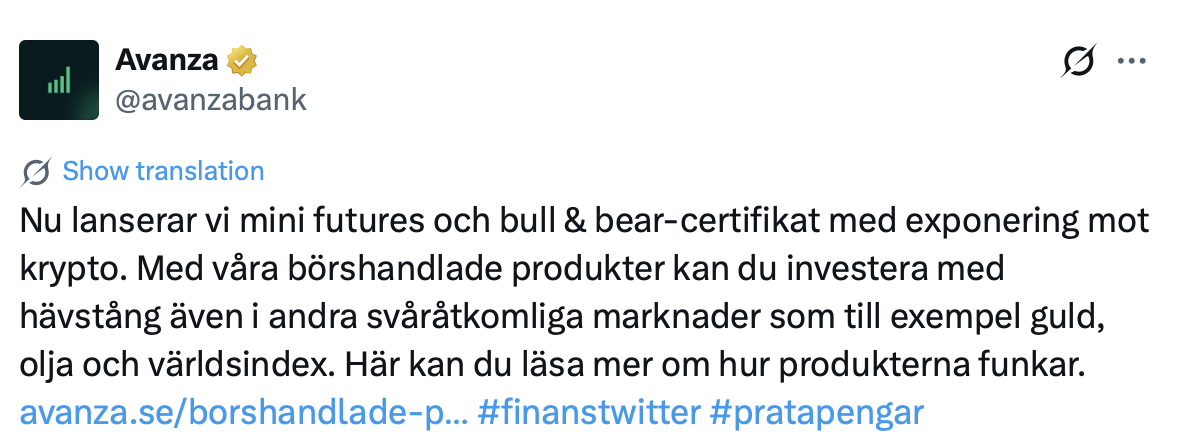Click the word "krypto" in the post

65,270
